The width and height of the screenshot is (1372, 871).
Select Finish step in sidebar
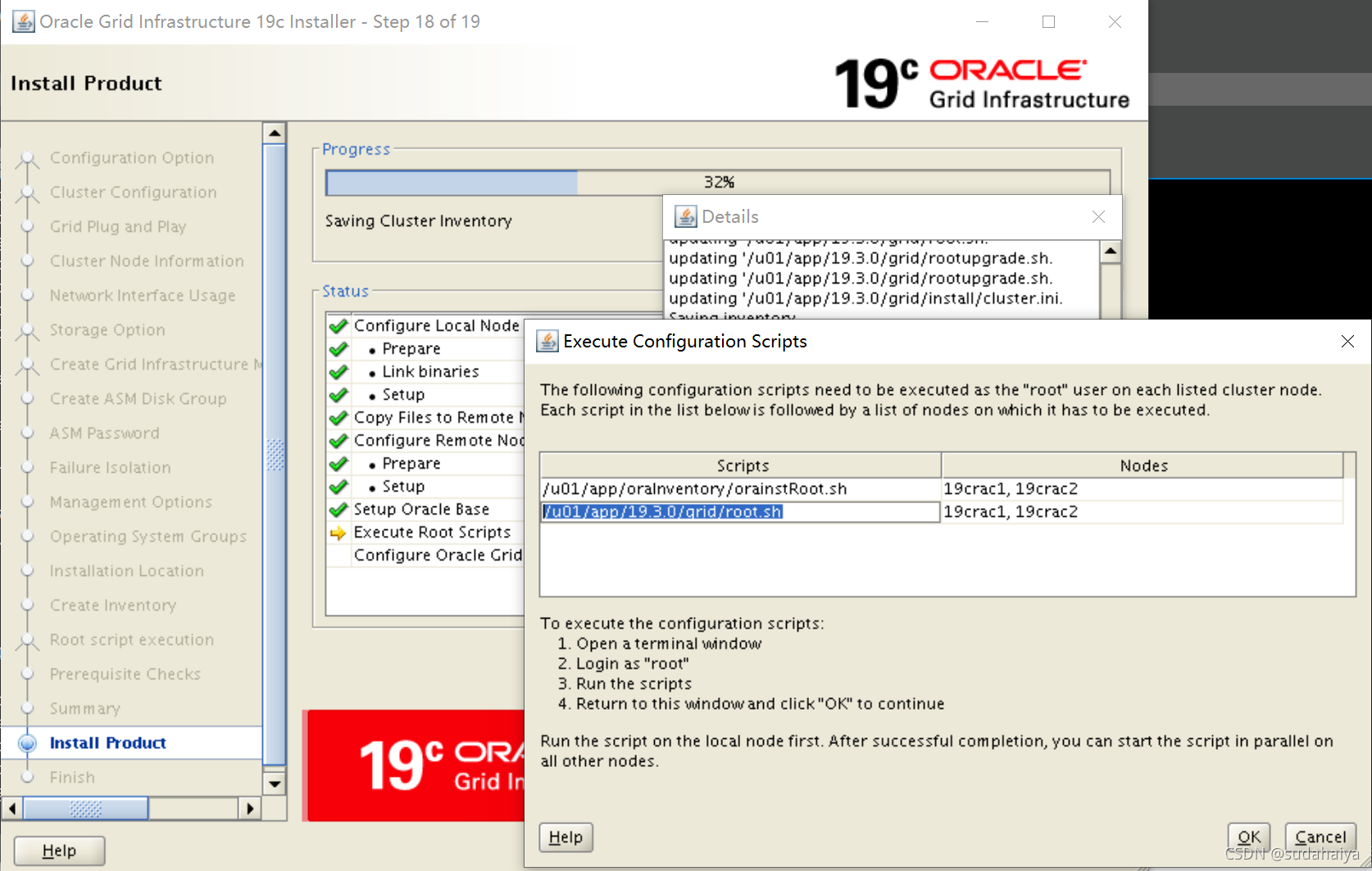click(x=72, y=777)
